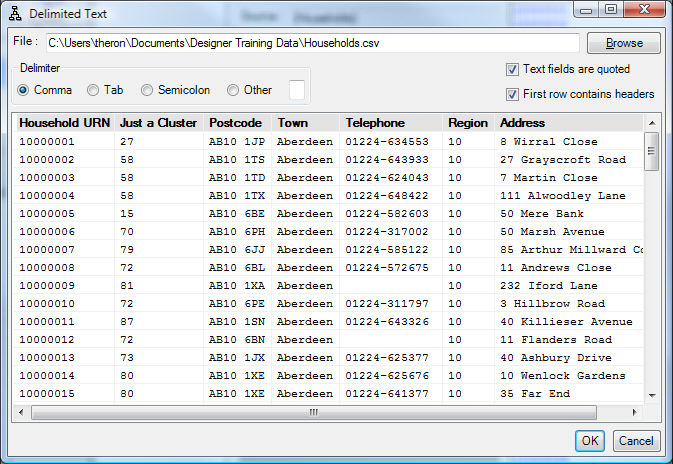Select cell 10000009 in Household URN

(47, 286)
